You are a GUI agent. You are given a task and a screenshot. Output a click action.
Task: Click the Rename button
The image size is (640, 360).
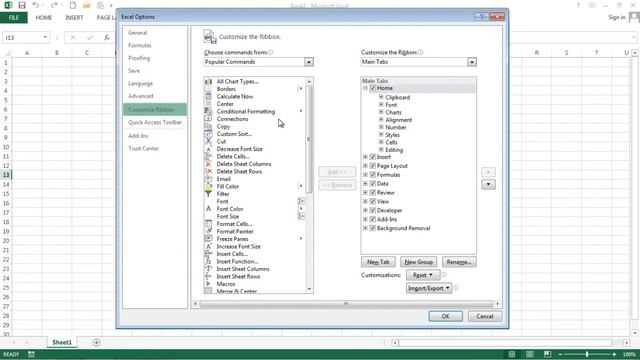[x=459, y=262]
